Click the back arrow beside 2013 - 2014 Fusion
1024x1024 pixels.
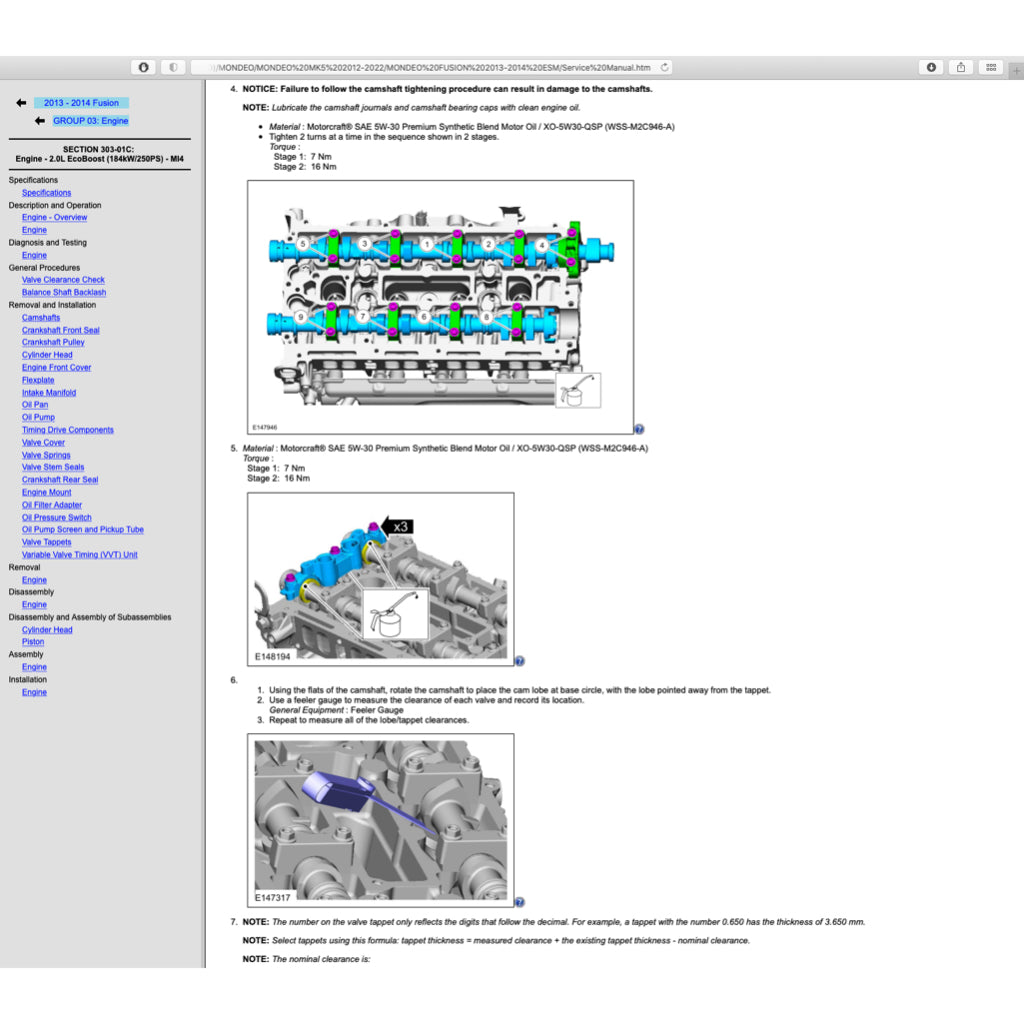coord(21,103)
